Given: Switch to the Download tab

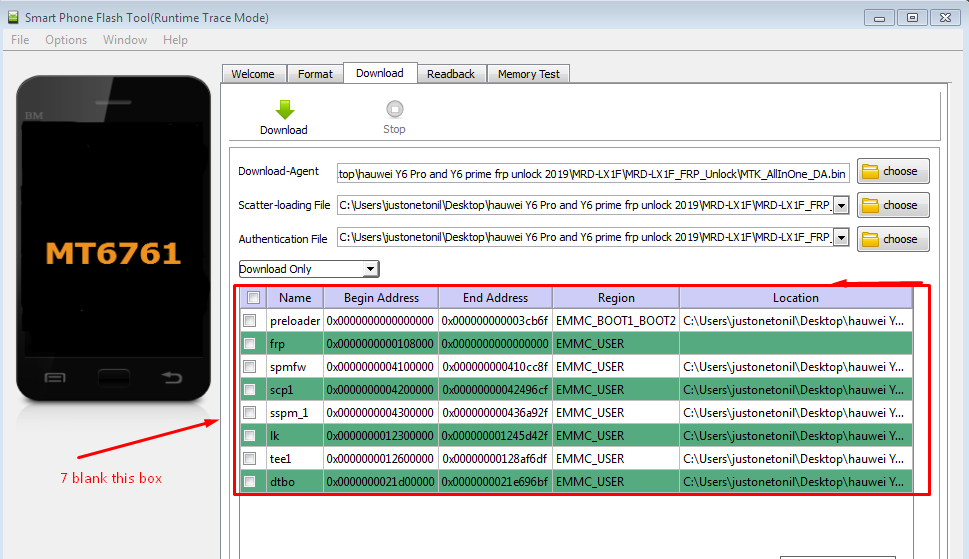Looking at the screenshot, I should click(379, 73).
